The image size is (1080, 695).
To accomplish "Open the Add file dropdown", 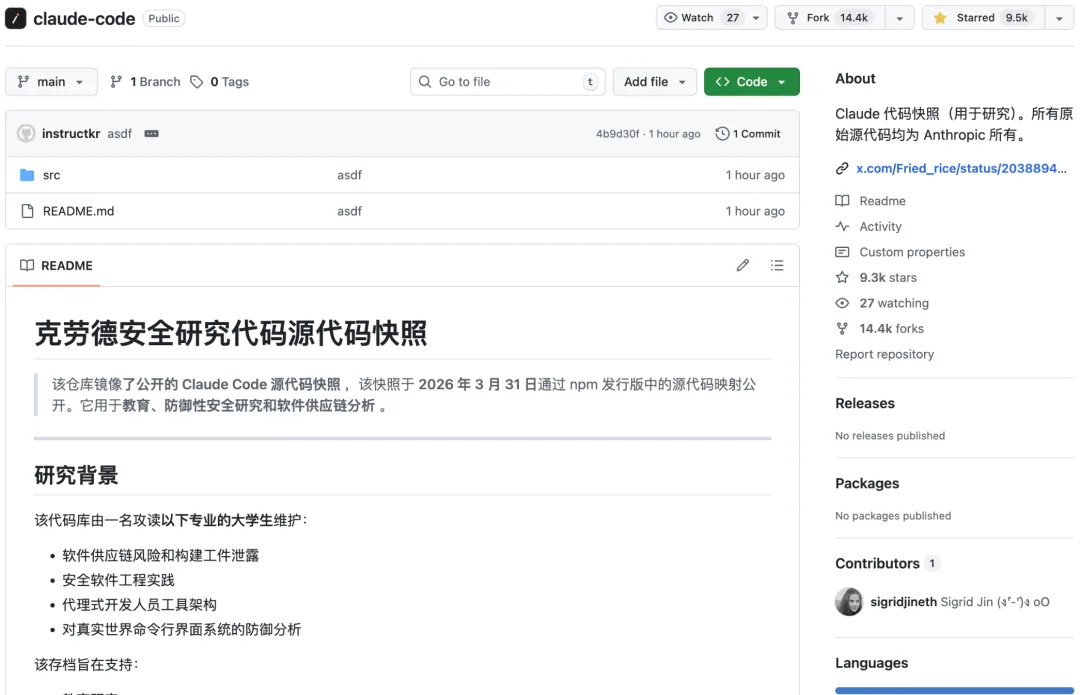I will pos(654,81).
